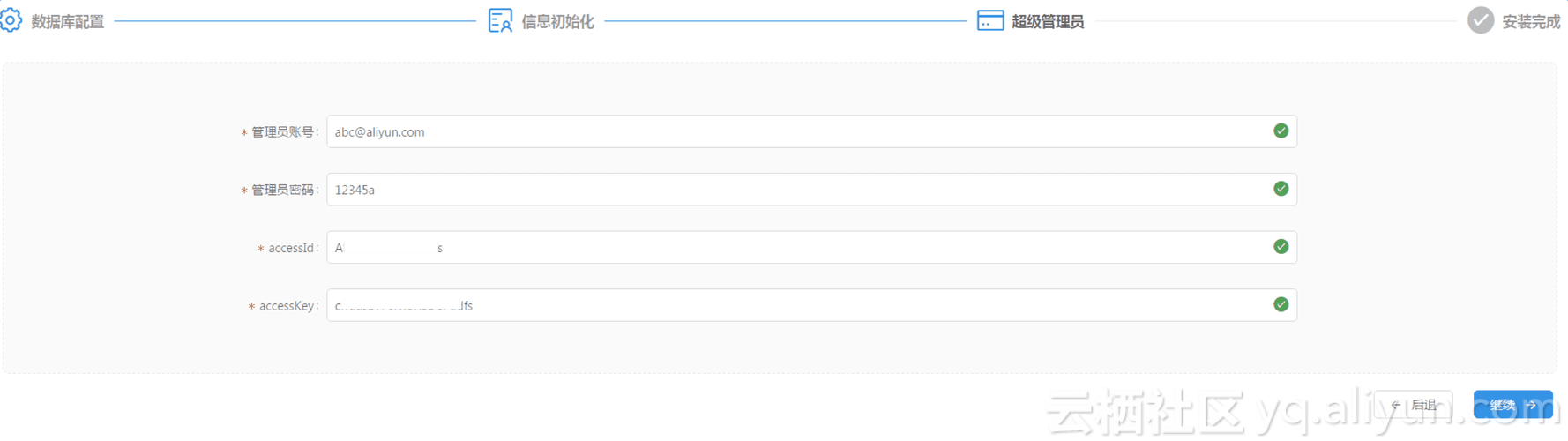Image resolution: width=1568 pixels, height=441 pixels.
Task: Click into the accessId input field
Action: [794, 248]
